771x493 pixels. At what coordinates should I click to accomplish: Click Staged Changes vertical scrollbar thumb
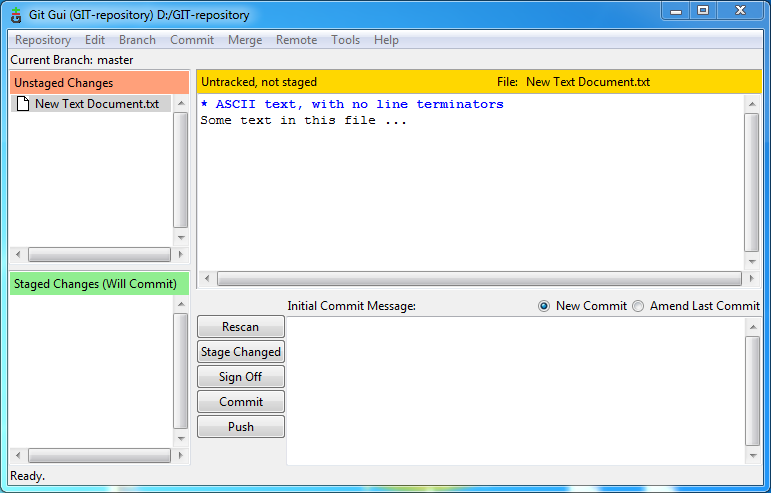coord(181,371)
